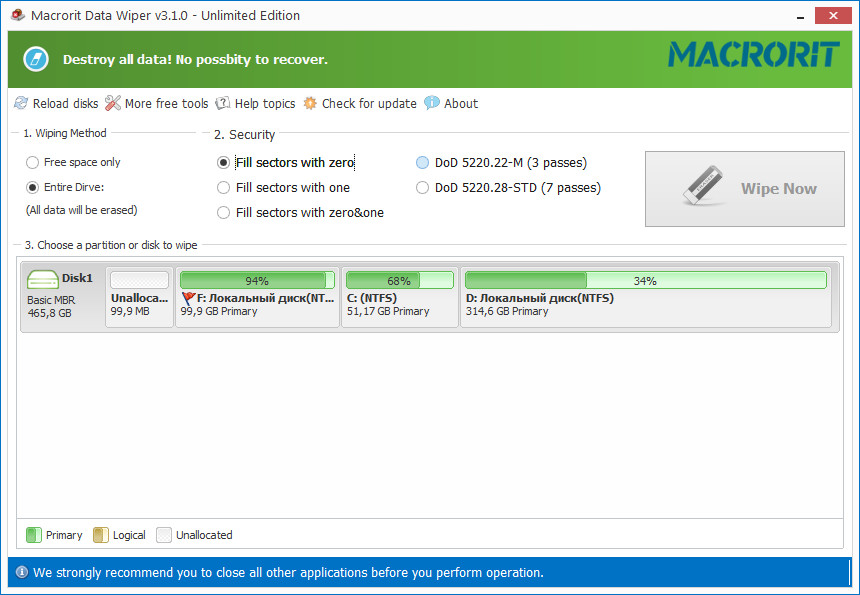Viewport: 860px width, 595px height.
Task: Click 99,9 GB Primary size text
Action: pos(219,311)
